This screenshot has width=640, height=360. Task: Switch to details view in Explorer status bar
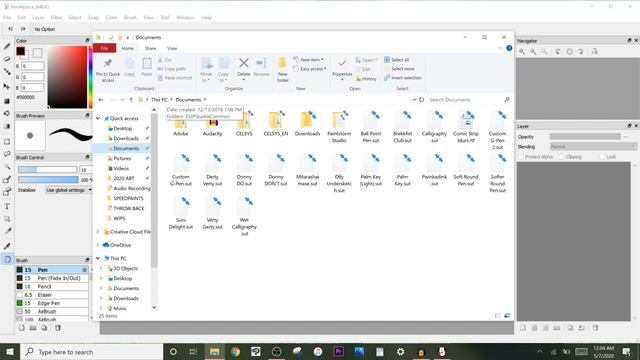coord(498,316)
